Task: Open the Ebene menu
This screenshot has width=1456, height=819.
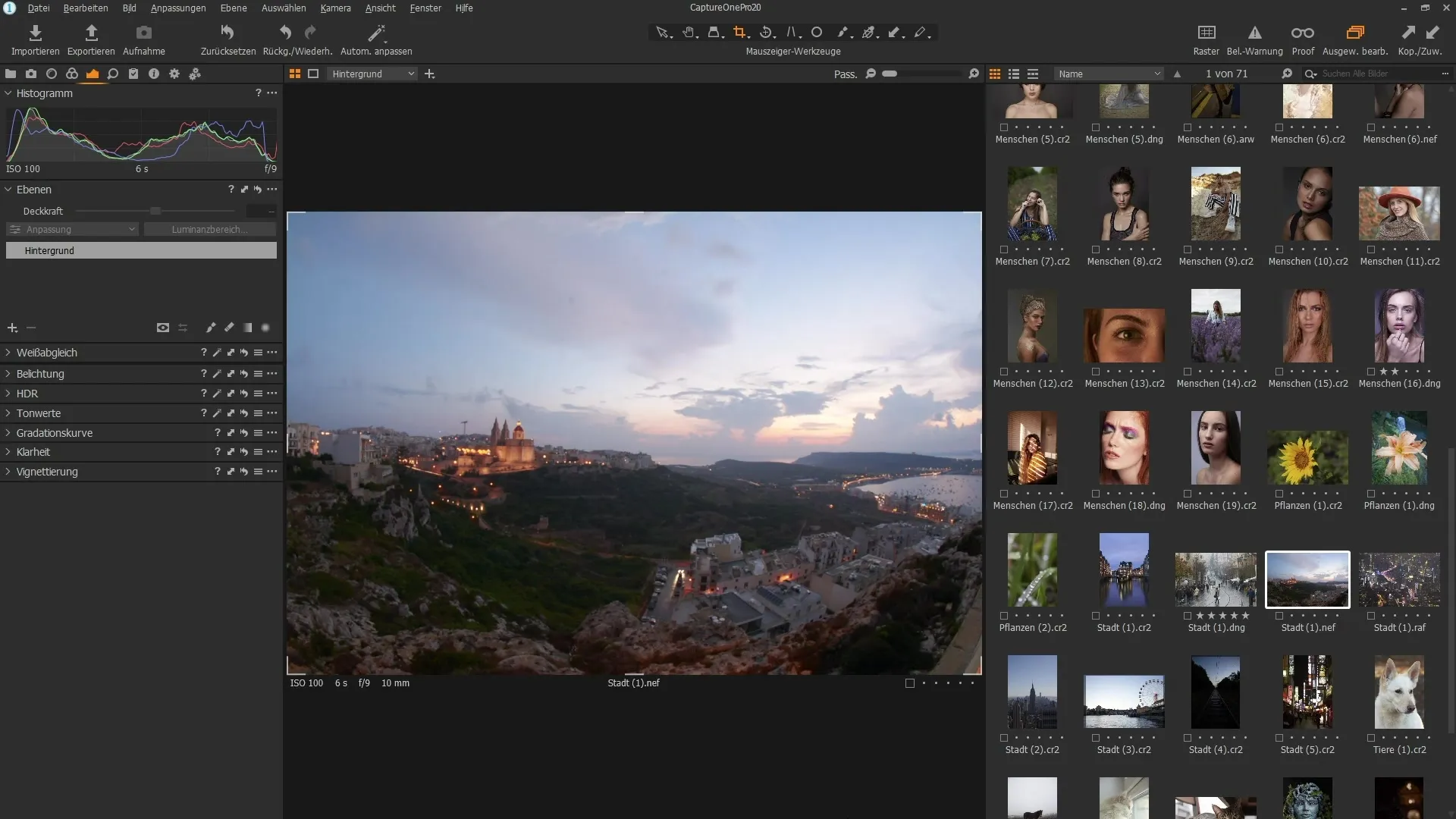Action: [x=234, y=8]
